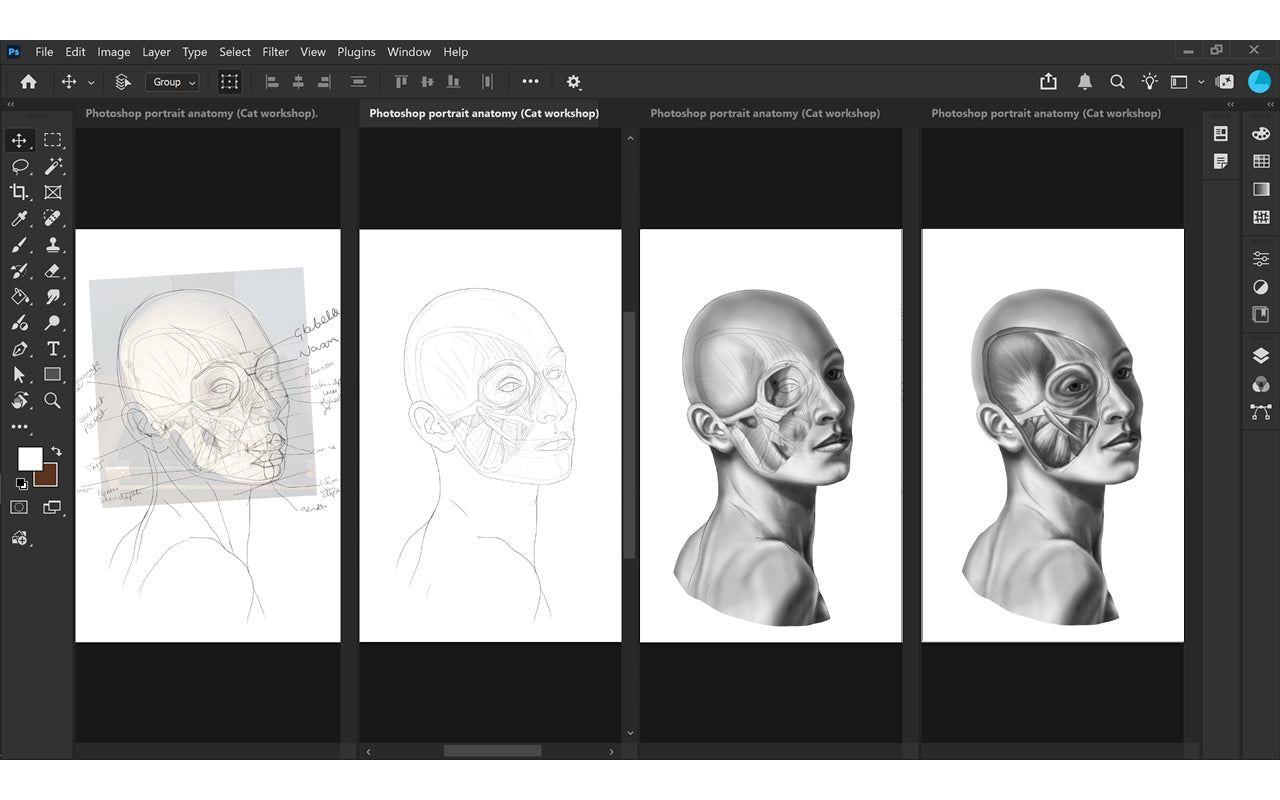1280x800 pixels.
Task: Open the Plugins menu
Action: 356,52
